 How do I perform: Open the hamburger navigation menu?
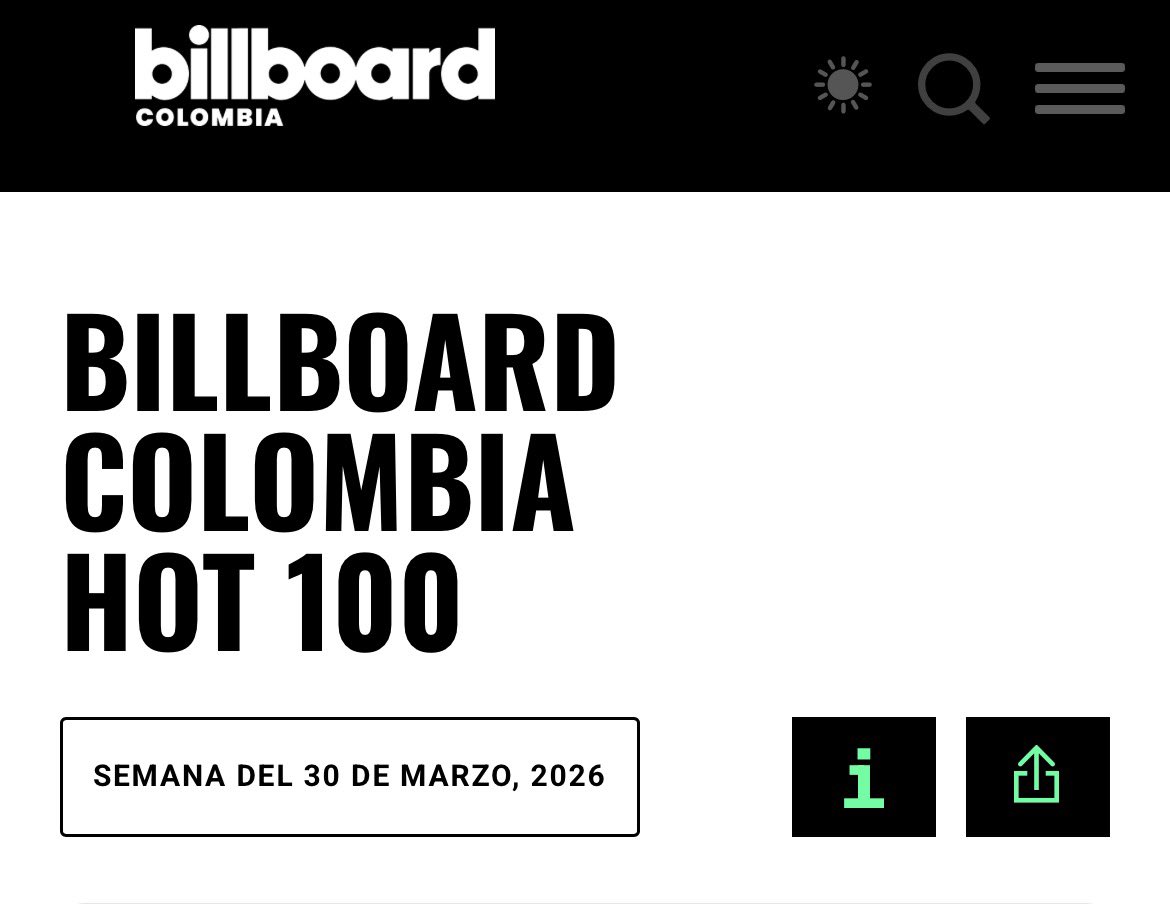click(1079, 88)
